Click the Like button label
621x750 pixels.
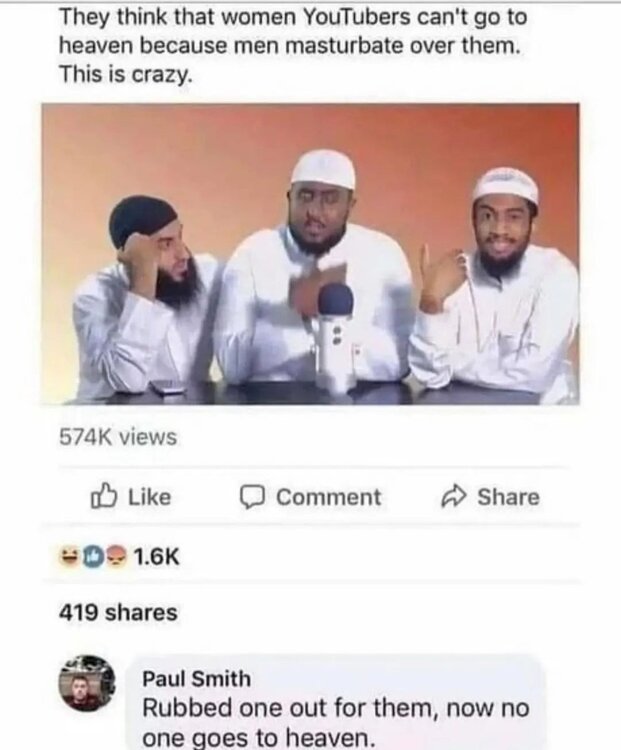tap(149, 497)
